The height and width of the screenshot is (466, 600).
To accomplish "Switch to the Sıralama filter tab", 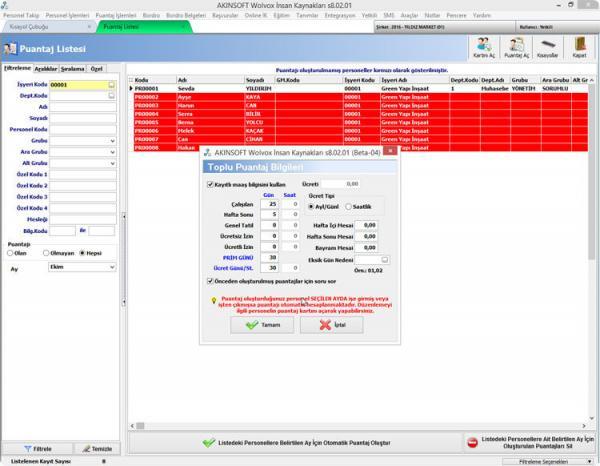I will (72, 69).
